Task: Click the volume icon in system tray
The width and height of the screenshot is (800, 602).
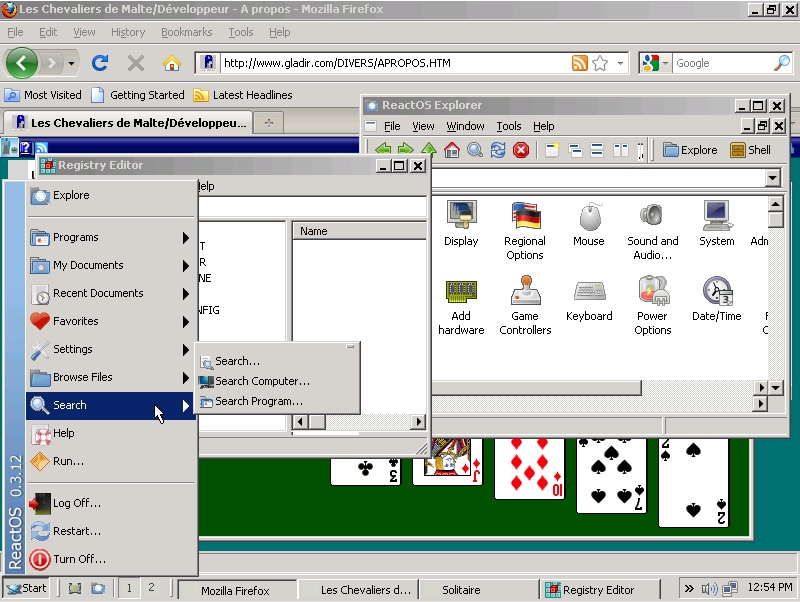Action: (x=709, y=589)
